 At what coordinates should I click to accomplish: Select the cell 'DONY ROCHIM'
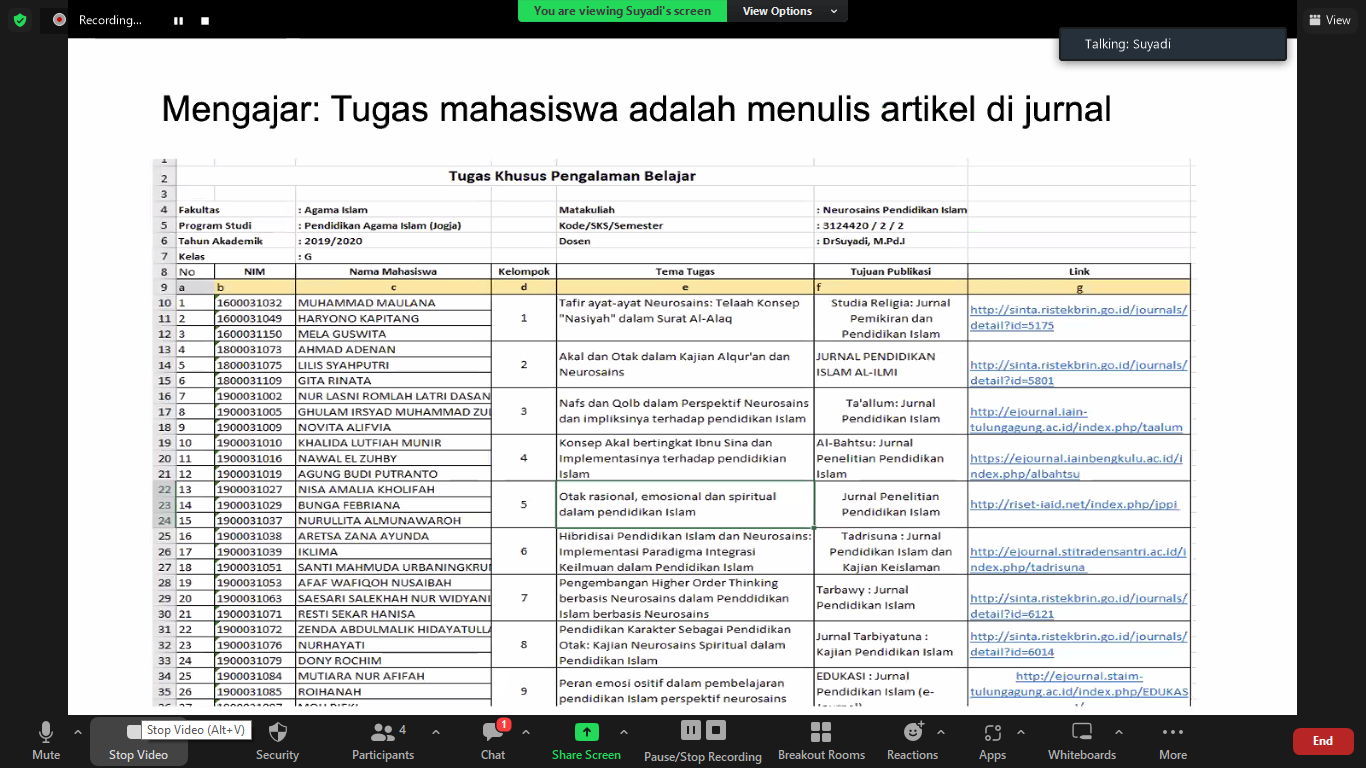393,661
